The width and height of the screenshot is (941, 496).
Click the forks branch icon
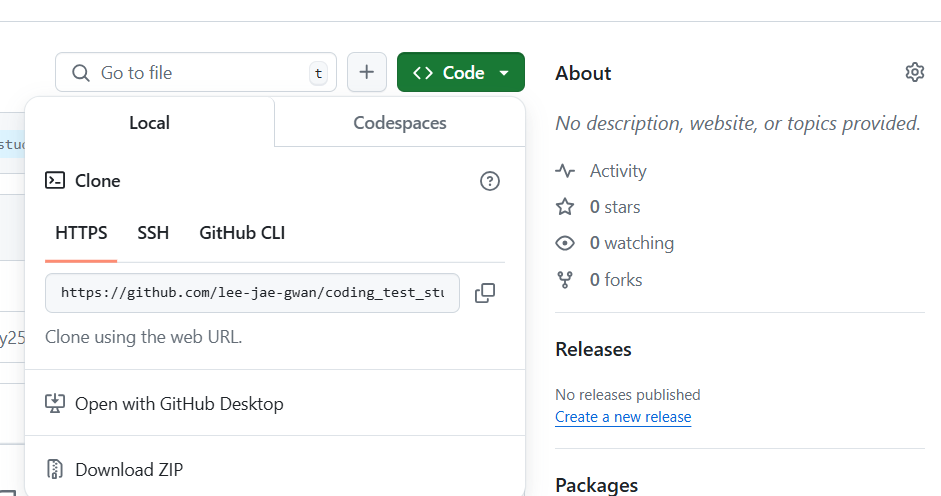(565, 280)
